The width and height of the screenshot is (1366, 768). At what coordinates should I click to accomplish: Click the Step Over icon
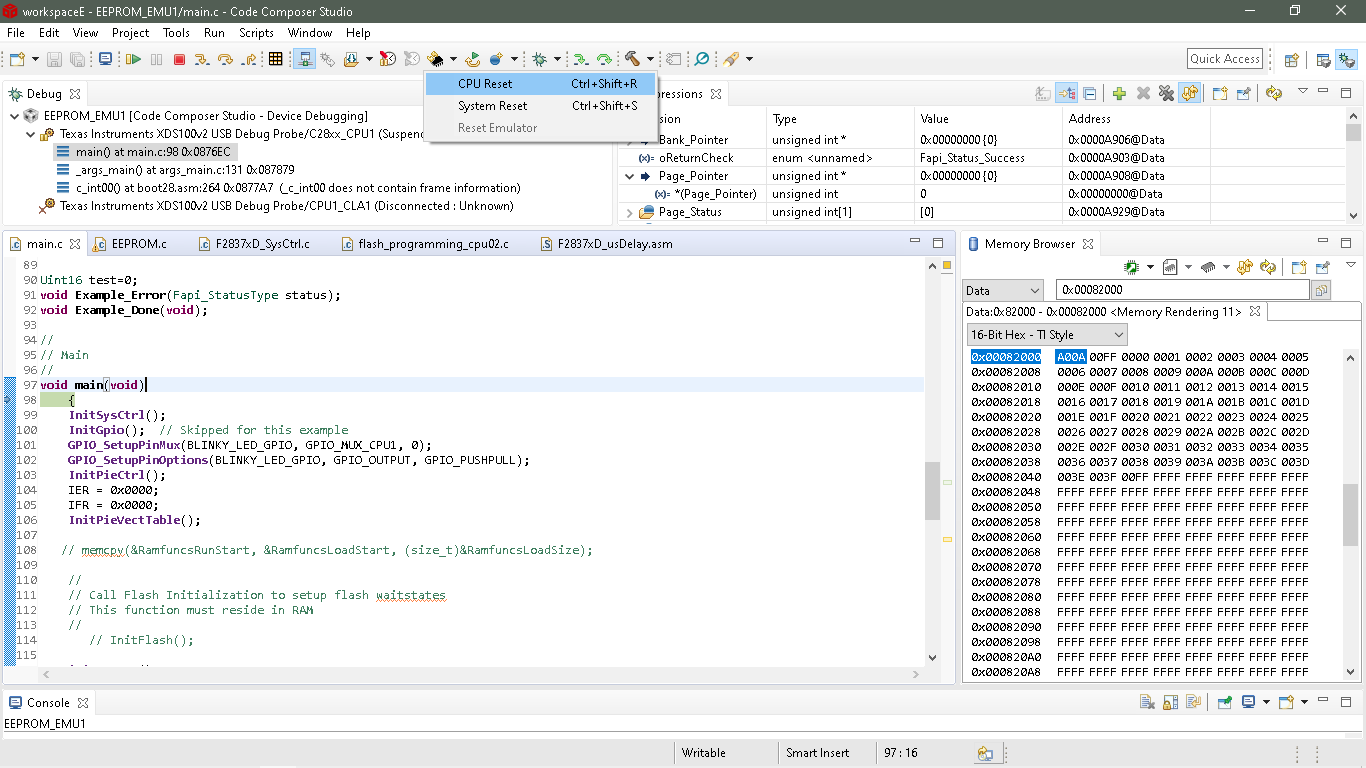coord(225,59)
